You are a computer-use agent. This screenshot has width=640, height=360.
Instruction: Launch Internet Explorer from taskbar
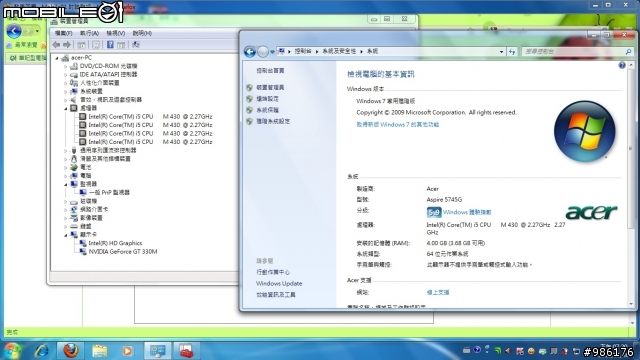pos(42,351)
